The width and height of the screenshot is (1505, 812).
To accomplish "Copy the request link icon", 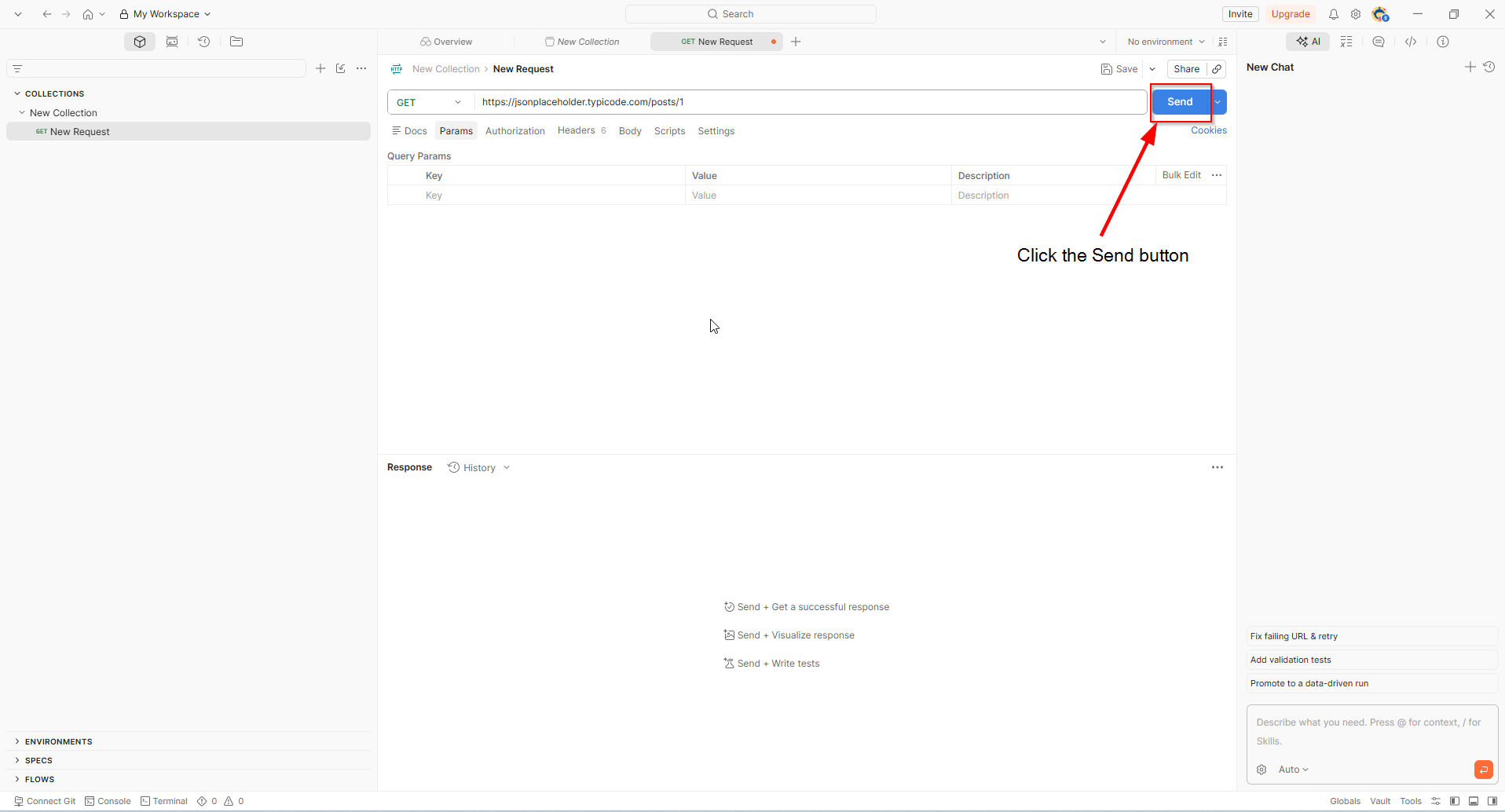I will [1217, 69].
